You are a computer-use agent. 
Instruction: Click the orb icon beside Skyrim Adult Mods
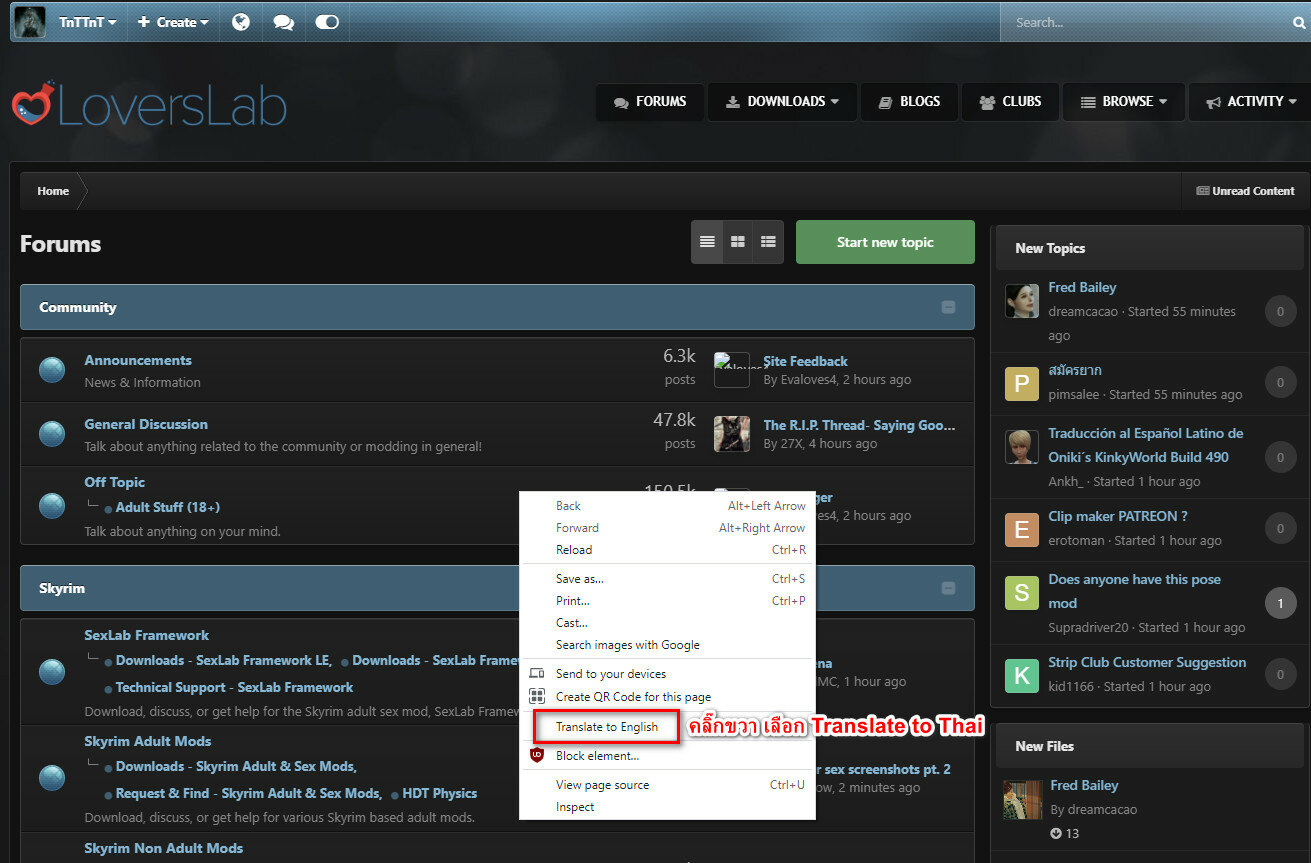point(52,778)
